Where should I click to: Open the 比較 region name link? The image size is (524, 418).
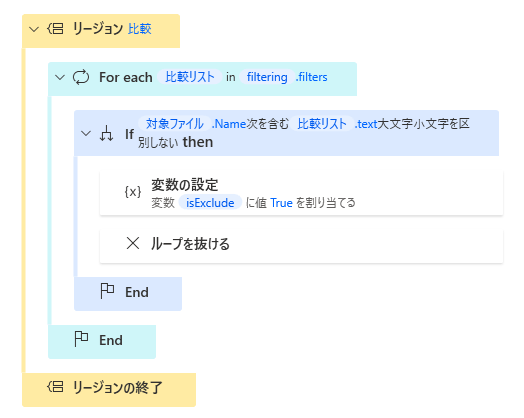click(x=140, y=29)
